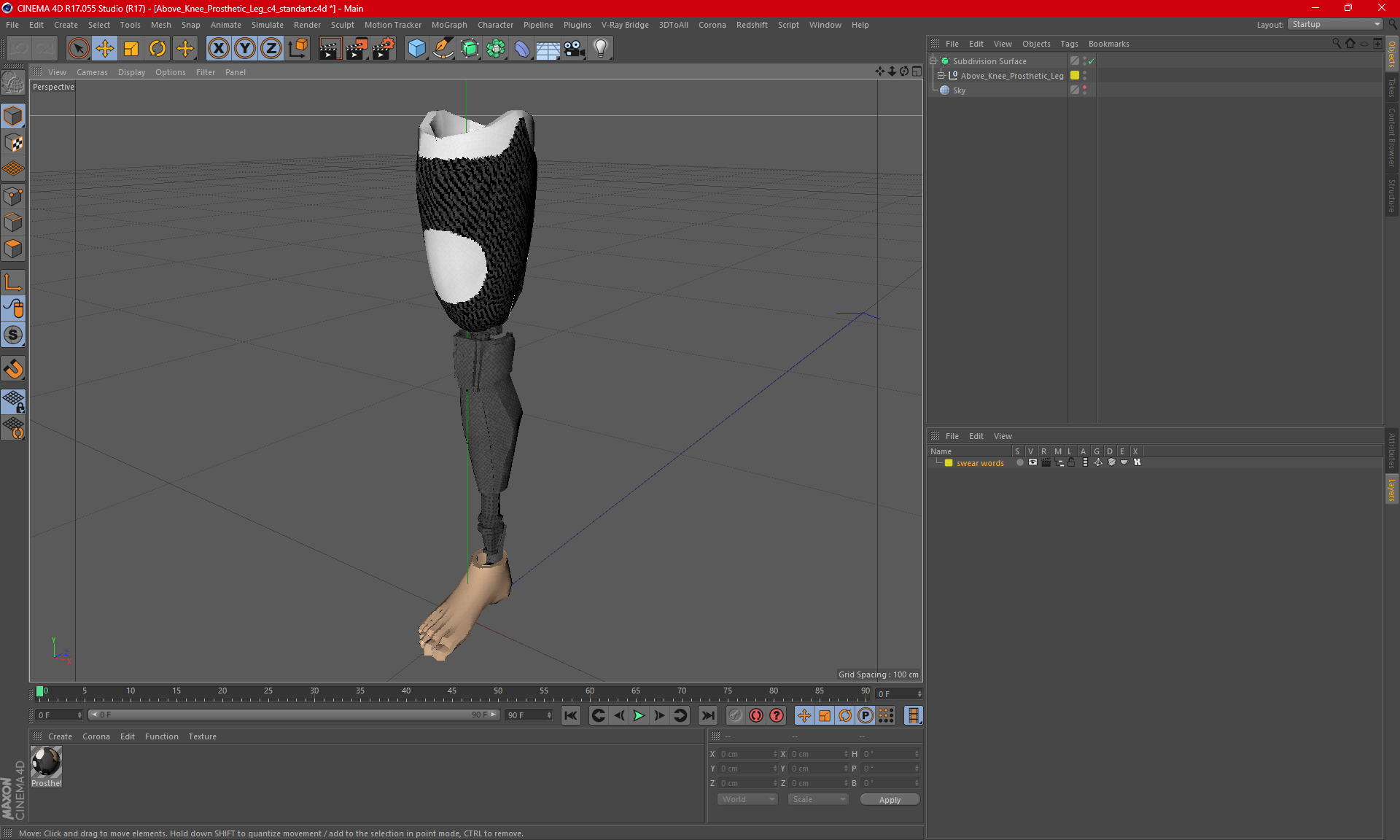Enable Axis mode icon
This screenshot has height=840, width=1400.
(x=13, y=282)
